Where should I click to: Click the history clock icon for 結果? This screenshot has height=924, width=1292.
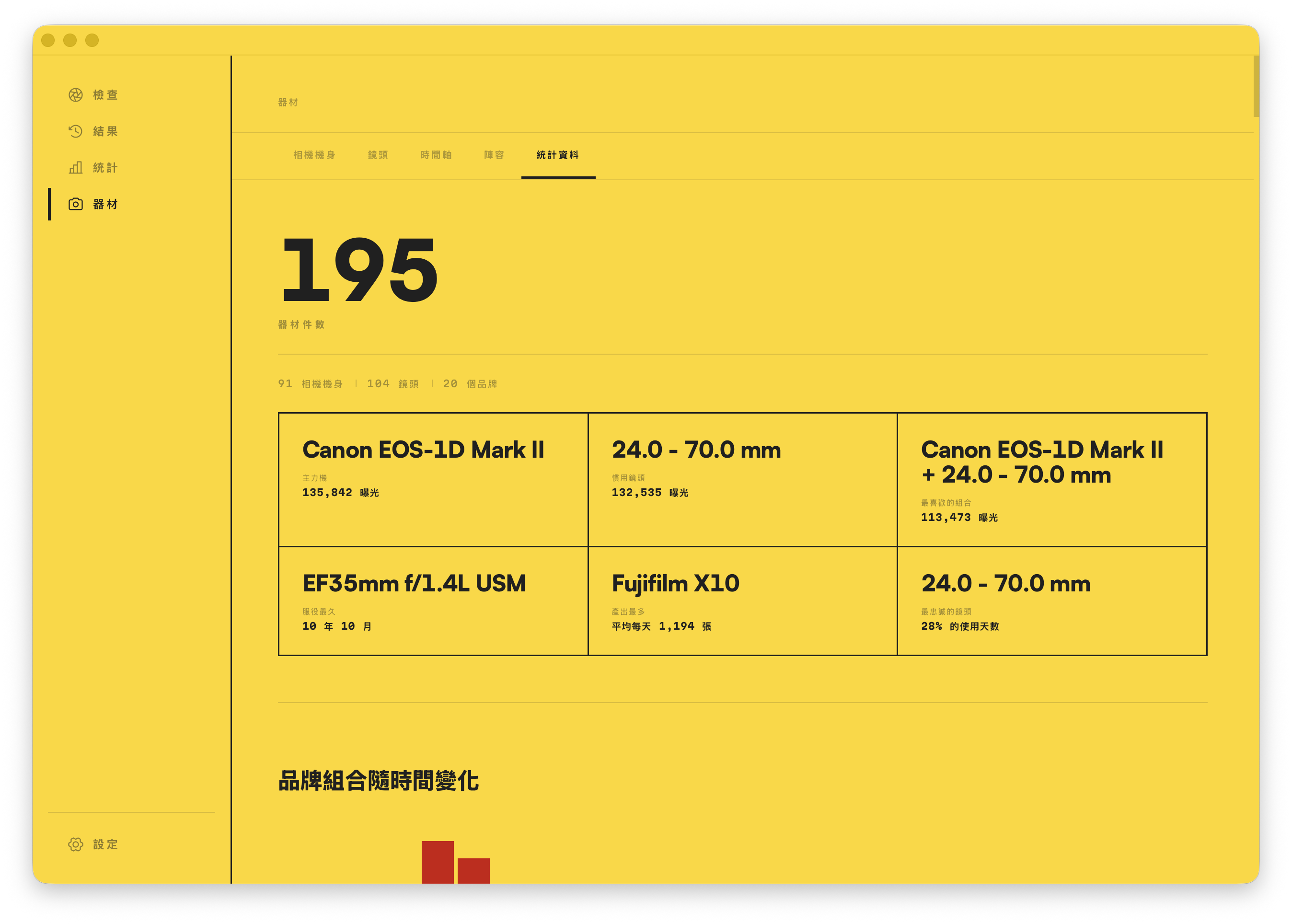pos(76,131)
